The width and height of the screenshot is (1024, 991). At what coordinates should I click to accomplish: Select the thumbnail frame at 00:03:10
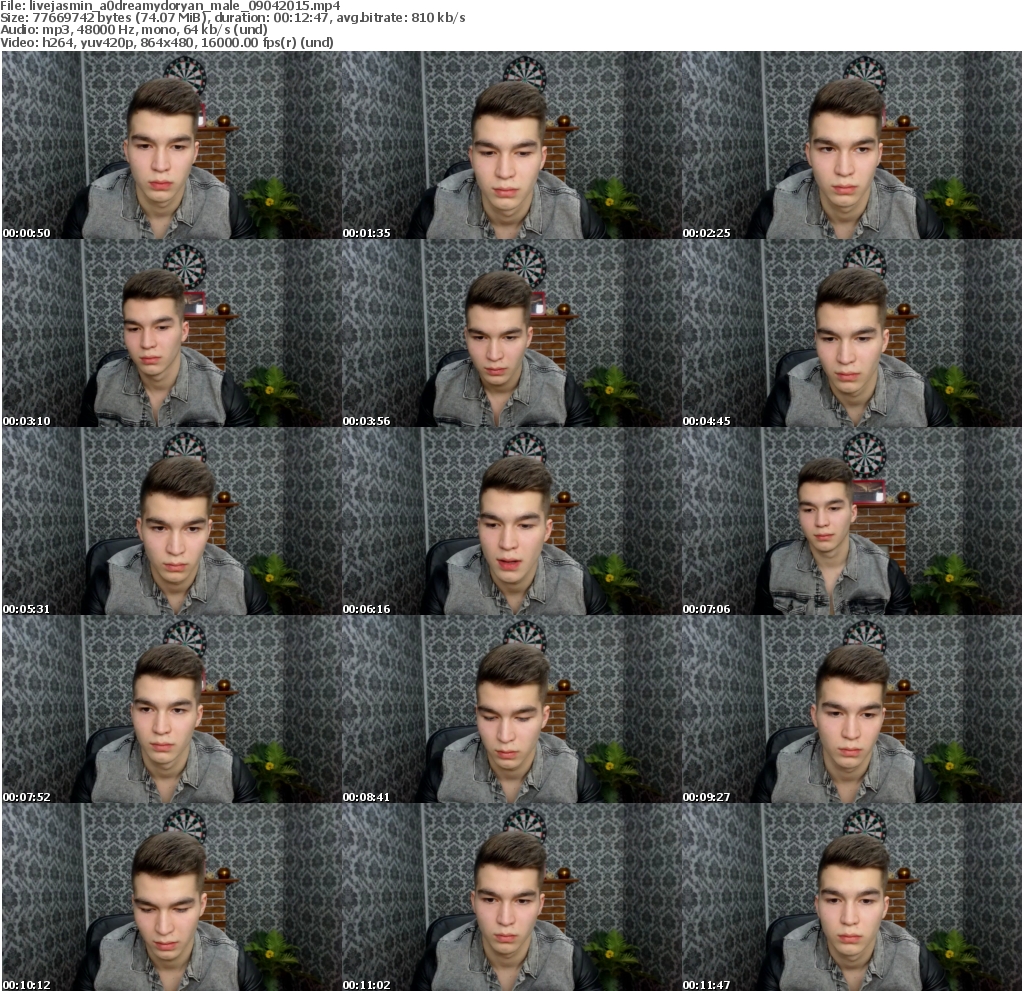(172, 333)
